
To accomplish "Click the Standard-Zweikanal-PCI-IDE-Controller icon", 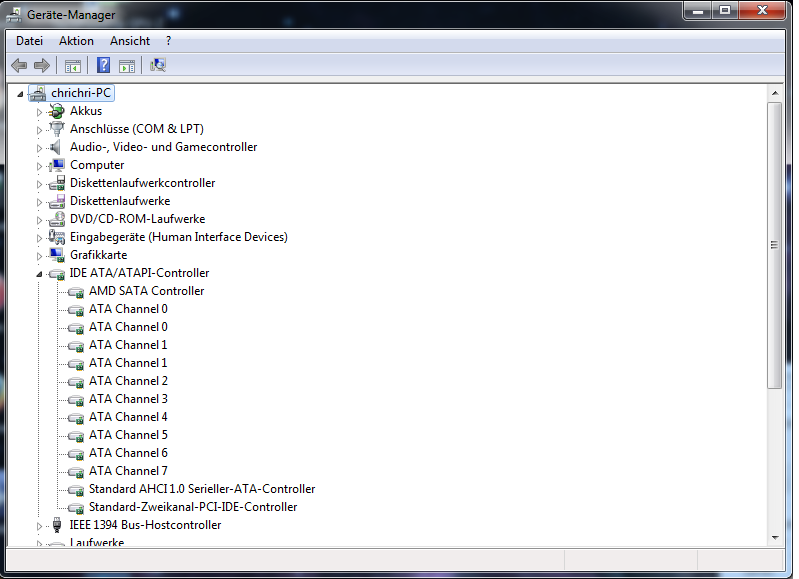I will click(x=76, y=508).
